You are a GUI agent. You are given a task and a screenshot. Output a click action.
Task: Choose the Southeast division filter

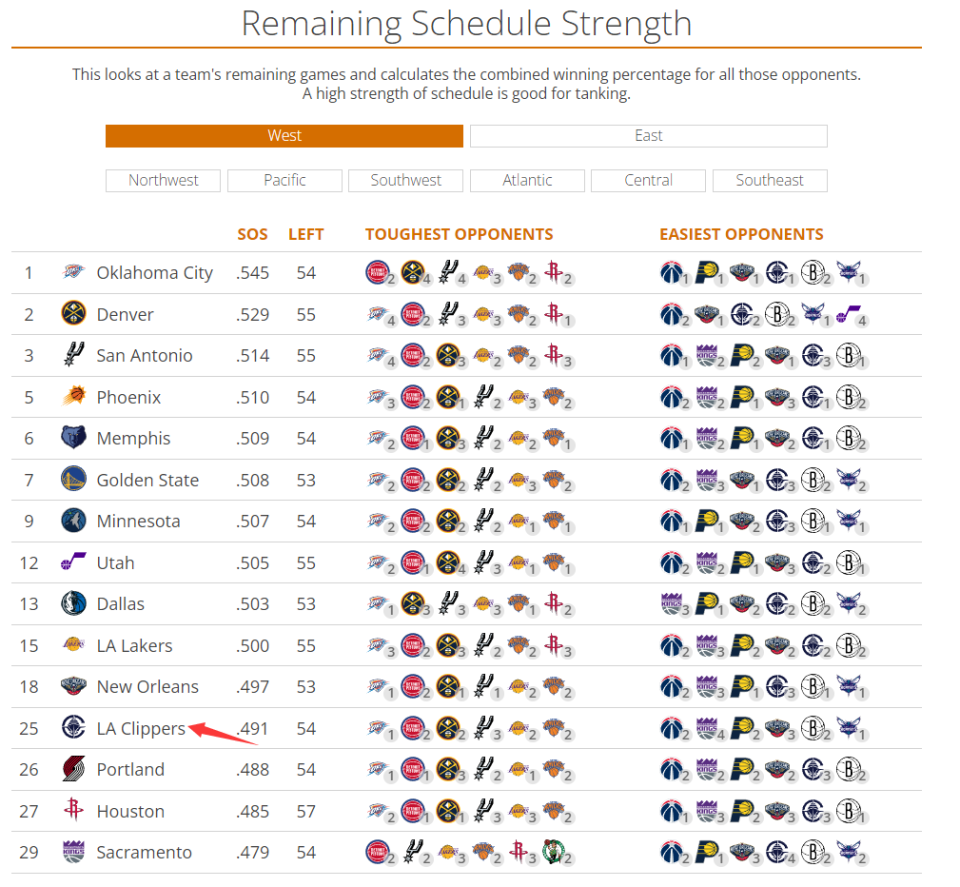pyautogui.click(x=769, y=180)
